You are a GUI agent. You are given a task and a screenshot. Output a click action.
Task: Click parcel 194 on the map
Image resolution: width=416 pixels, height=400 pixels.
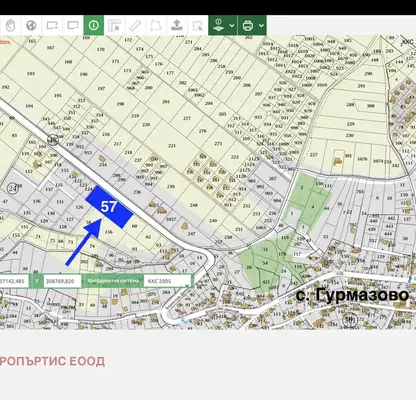(29, 106)
